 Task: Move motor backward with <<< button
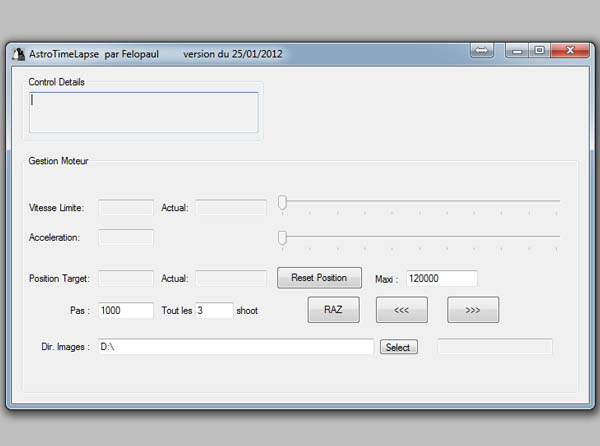pos(402,310)
